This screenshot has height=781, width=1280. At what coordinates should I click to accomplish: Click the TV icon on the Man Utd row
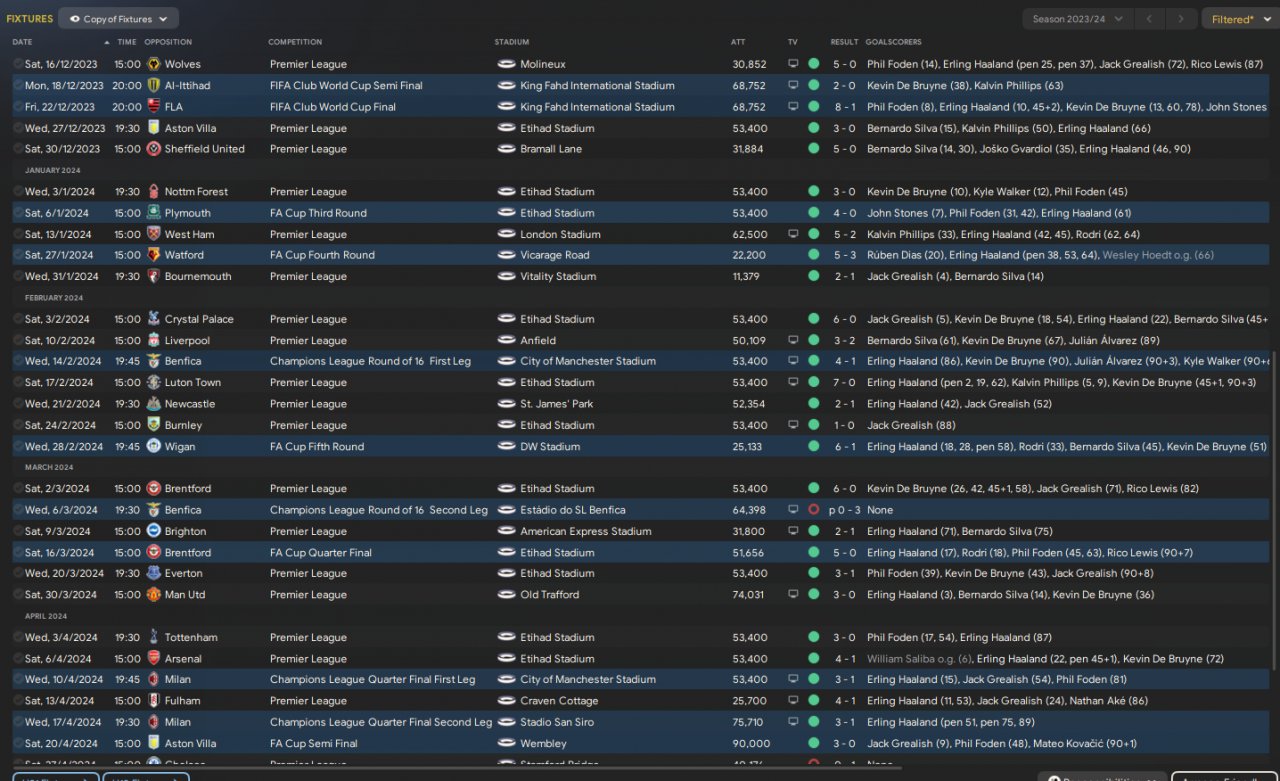[x=793, y=595]
